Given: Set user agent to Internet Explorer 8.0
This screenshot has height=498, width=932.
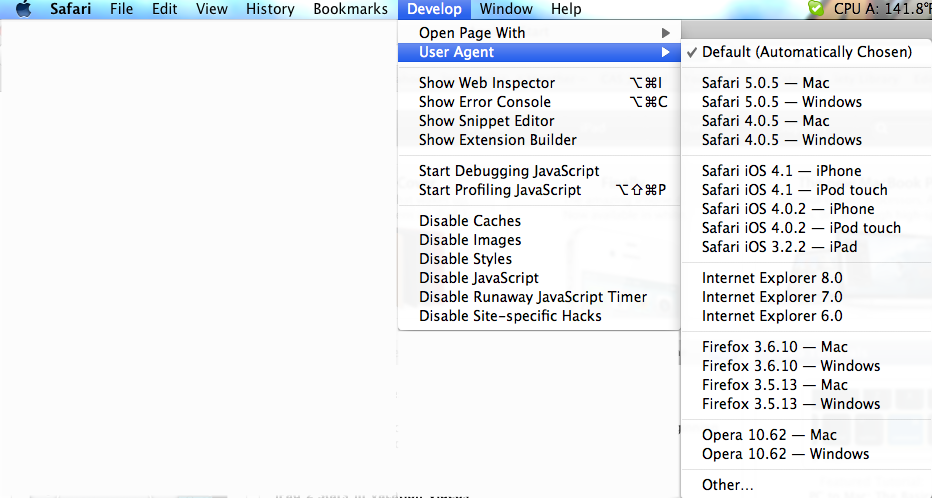Looking at the screenshot, I should (807, 278).
